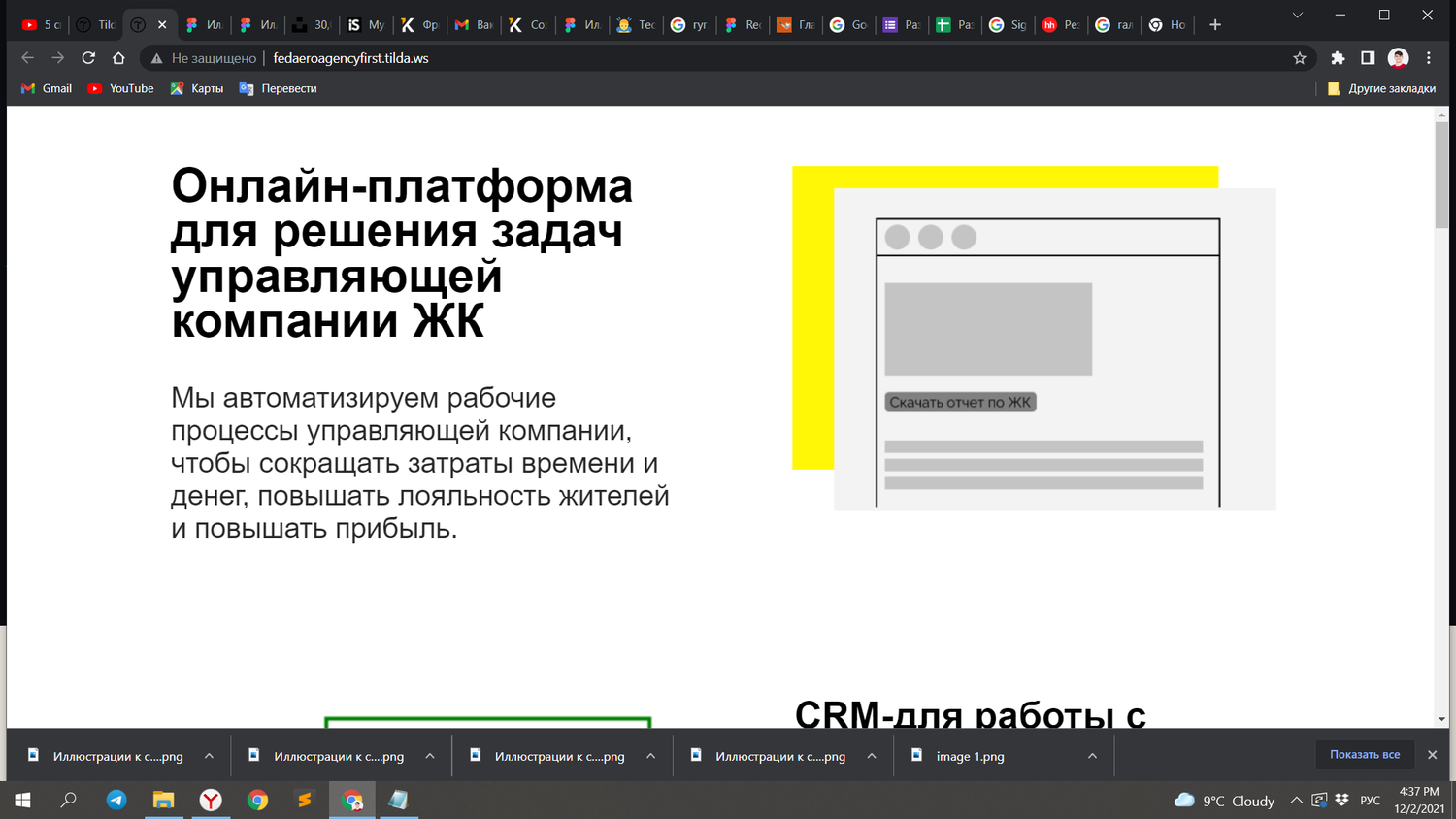Open the tab search dropdown arrow
The width and height of the screenshot is (1456, 819).
[1297, 16]
